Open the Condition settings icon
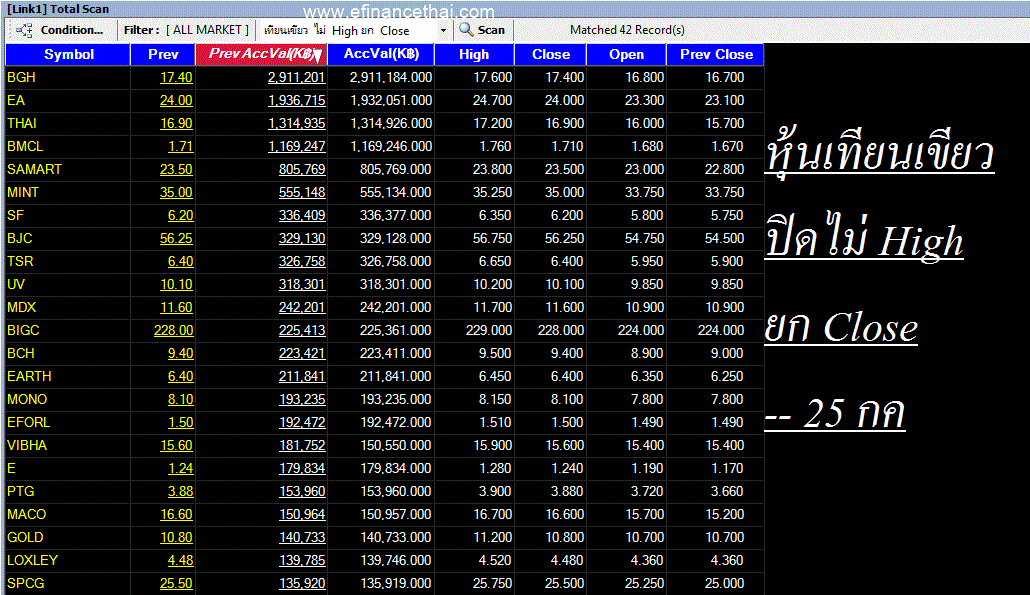This screenshot has width=1030, height=595. (x=24, y=30)
